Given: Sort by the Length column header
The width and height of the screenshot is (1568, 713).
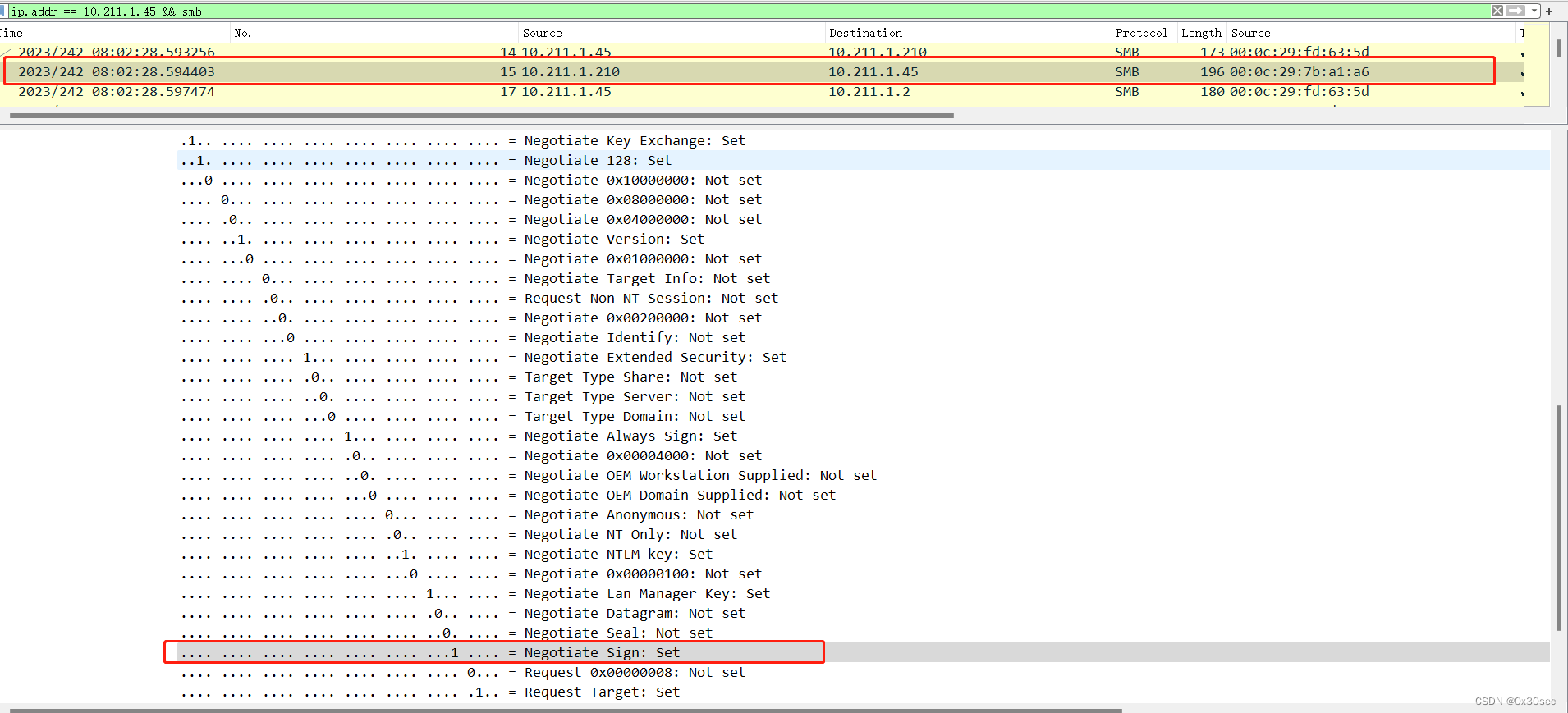Looking at the screenshot, I should point(1202,33).
